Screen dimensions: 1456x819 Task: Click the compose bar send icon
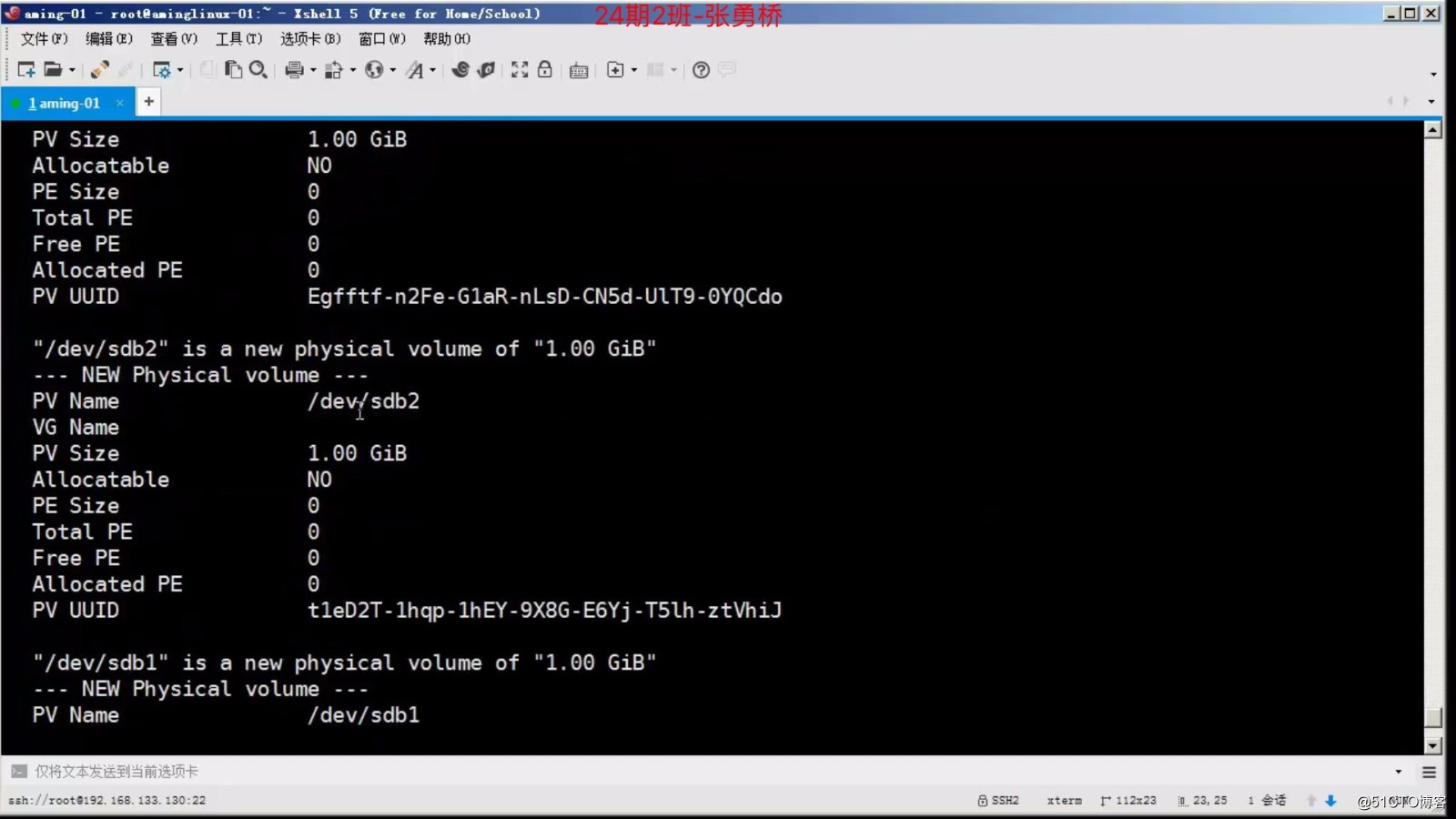(19, 772)
